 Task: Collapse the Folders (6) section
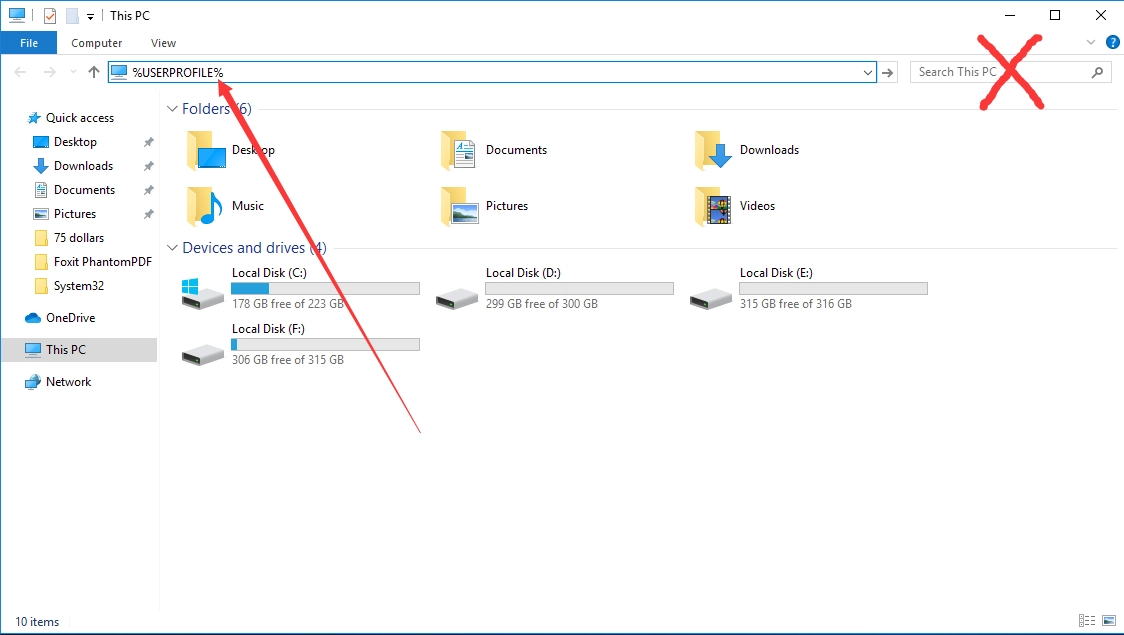(x=172, y=108)
